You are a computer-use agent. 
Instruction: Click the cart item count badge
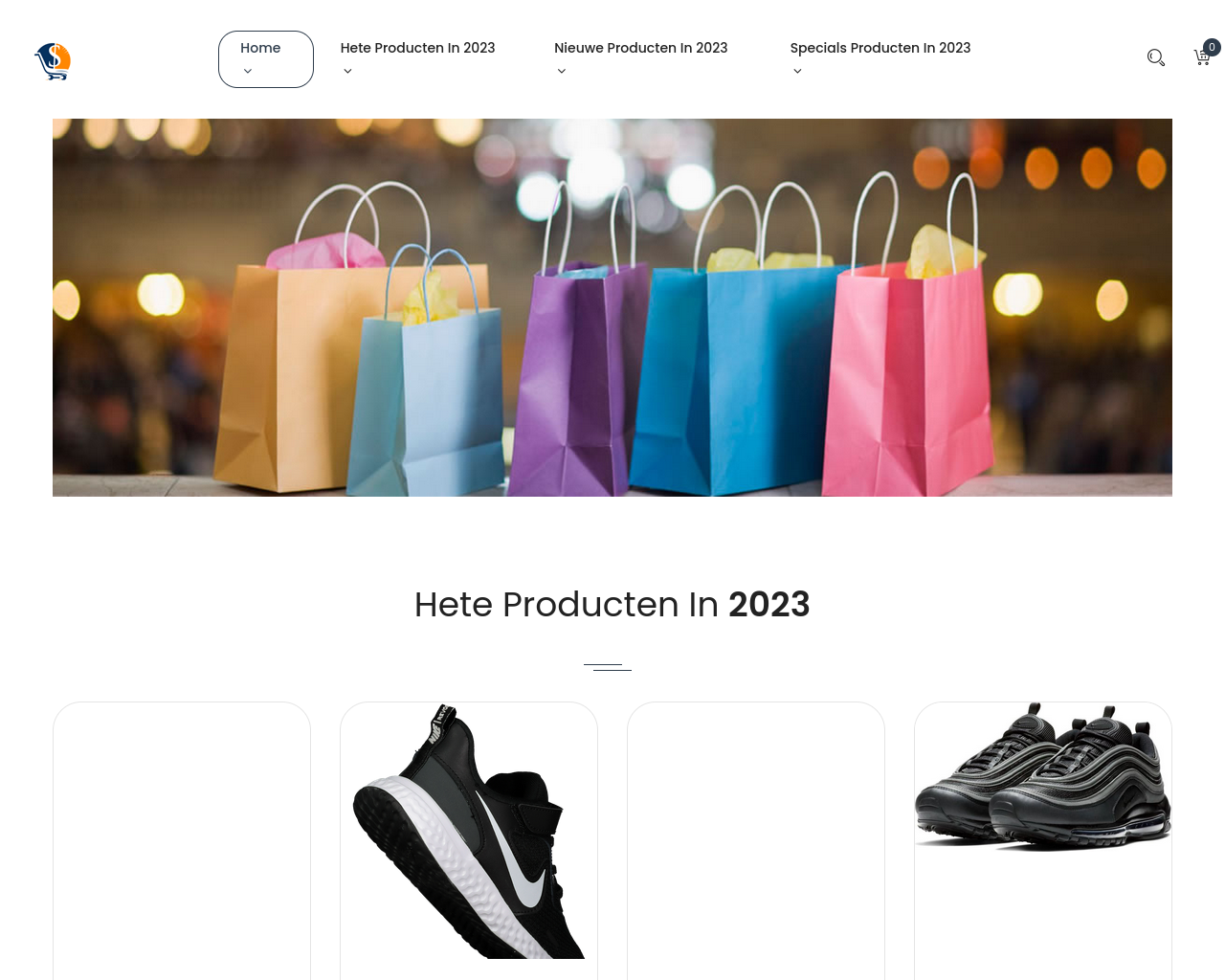pyautogui.click(x=1212, y=47)
